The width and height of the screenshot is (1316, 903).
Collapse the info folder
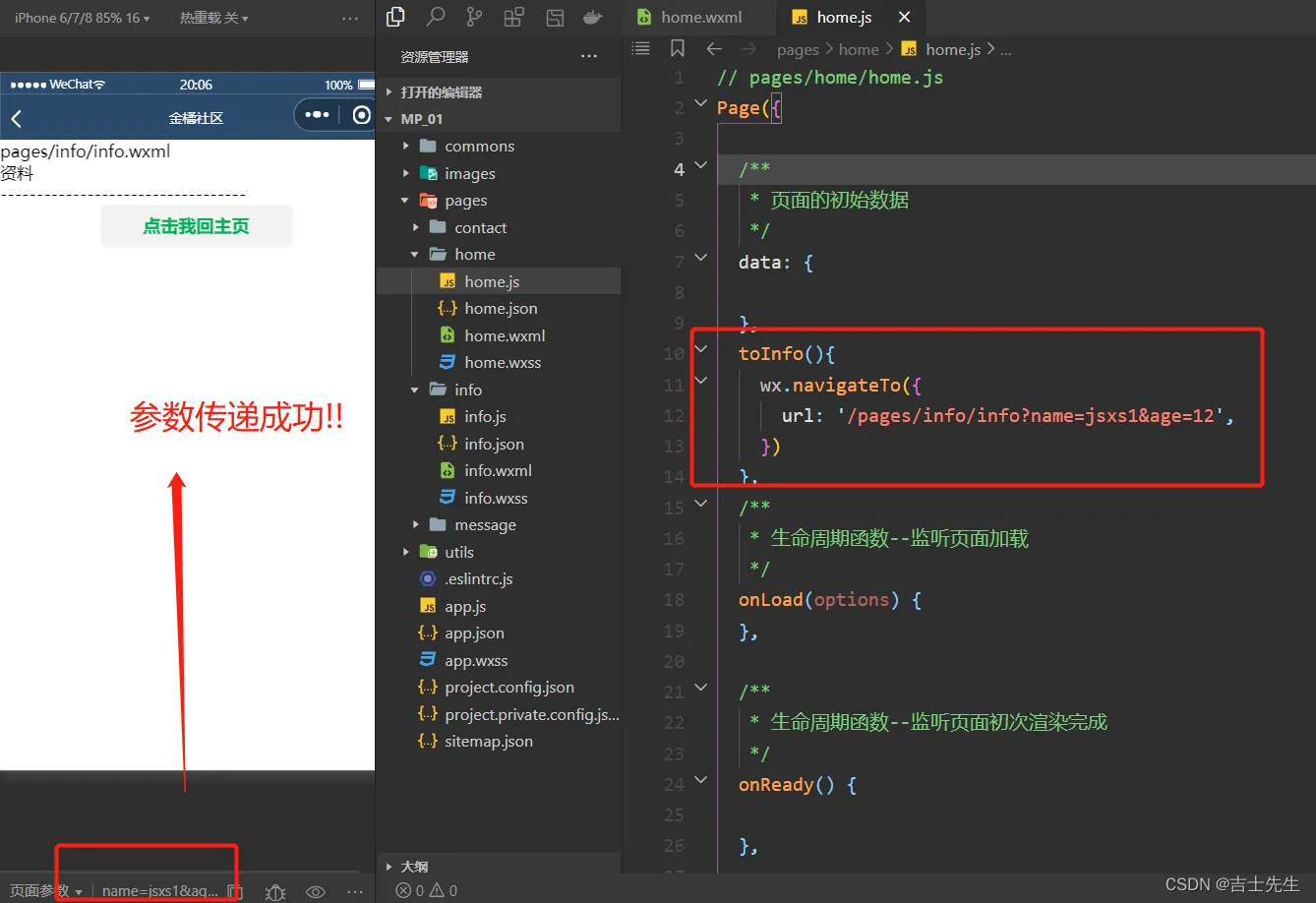(499, 390)
